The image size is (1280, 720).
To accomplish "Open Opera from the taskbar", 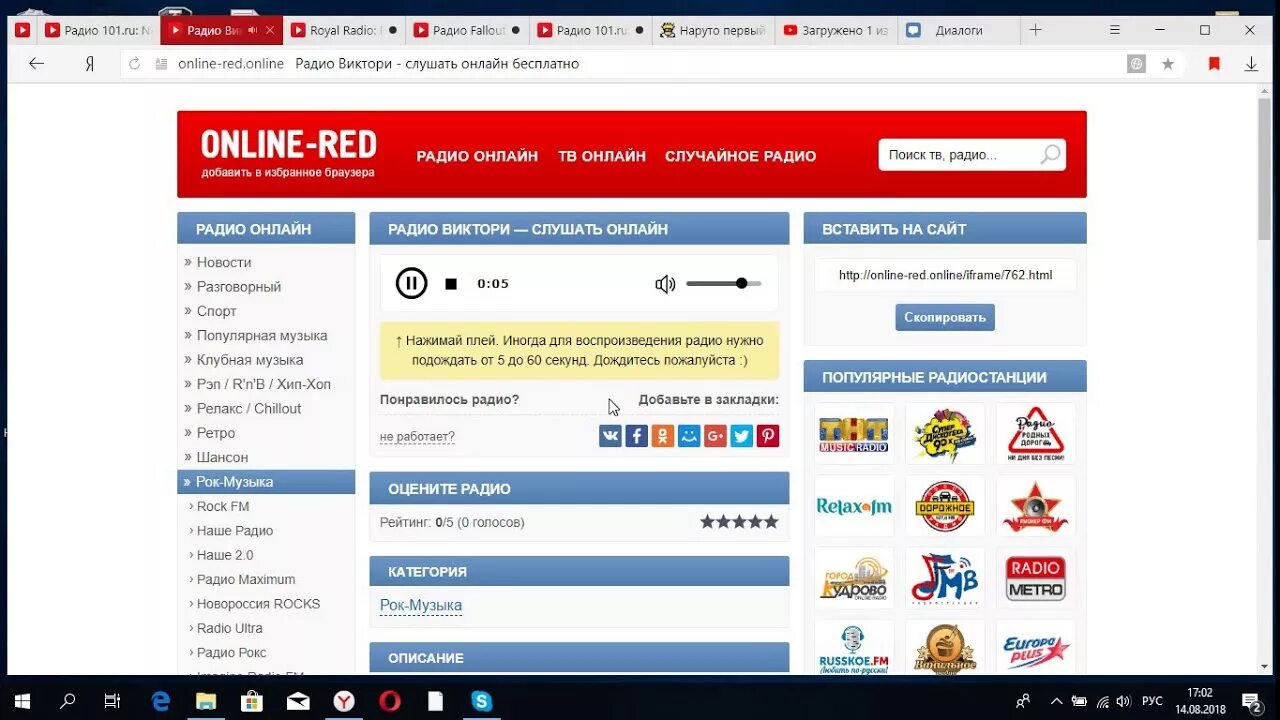I will click(390, 701).
